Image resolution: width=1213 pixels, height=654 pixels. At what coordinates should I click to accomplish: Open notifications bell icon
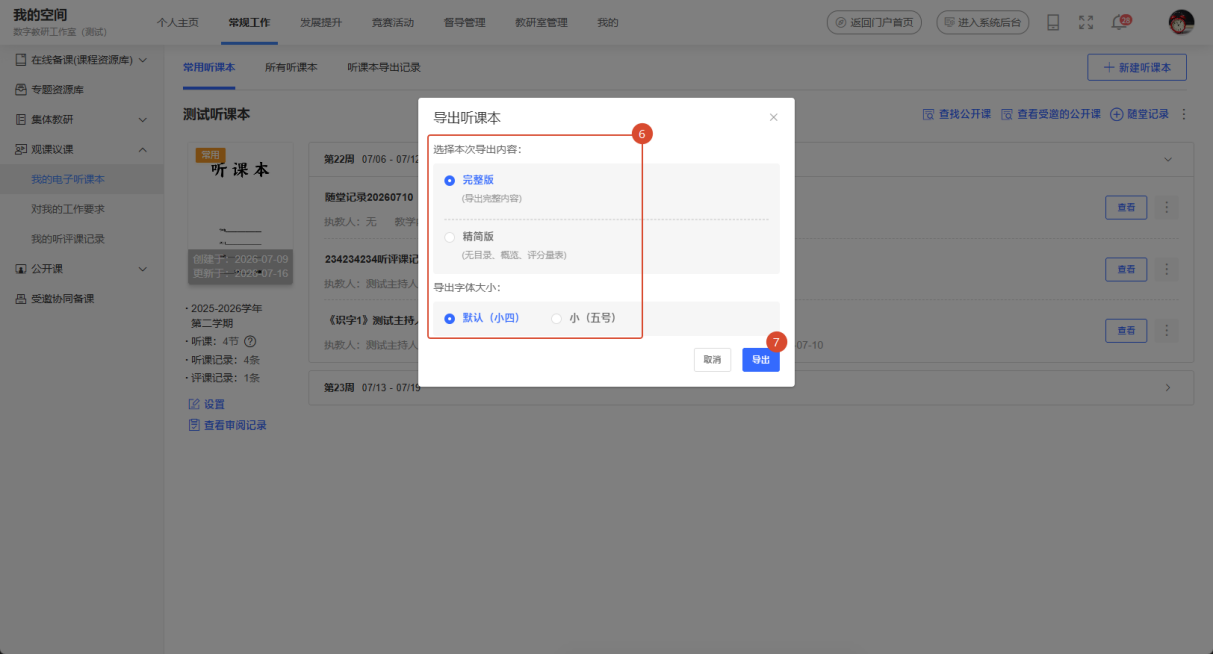pos(1119,23)
